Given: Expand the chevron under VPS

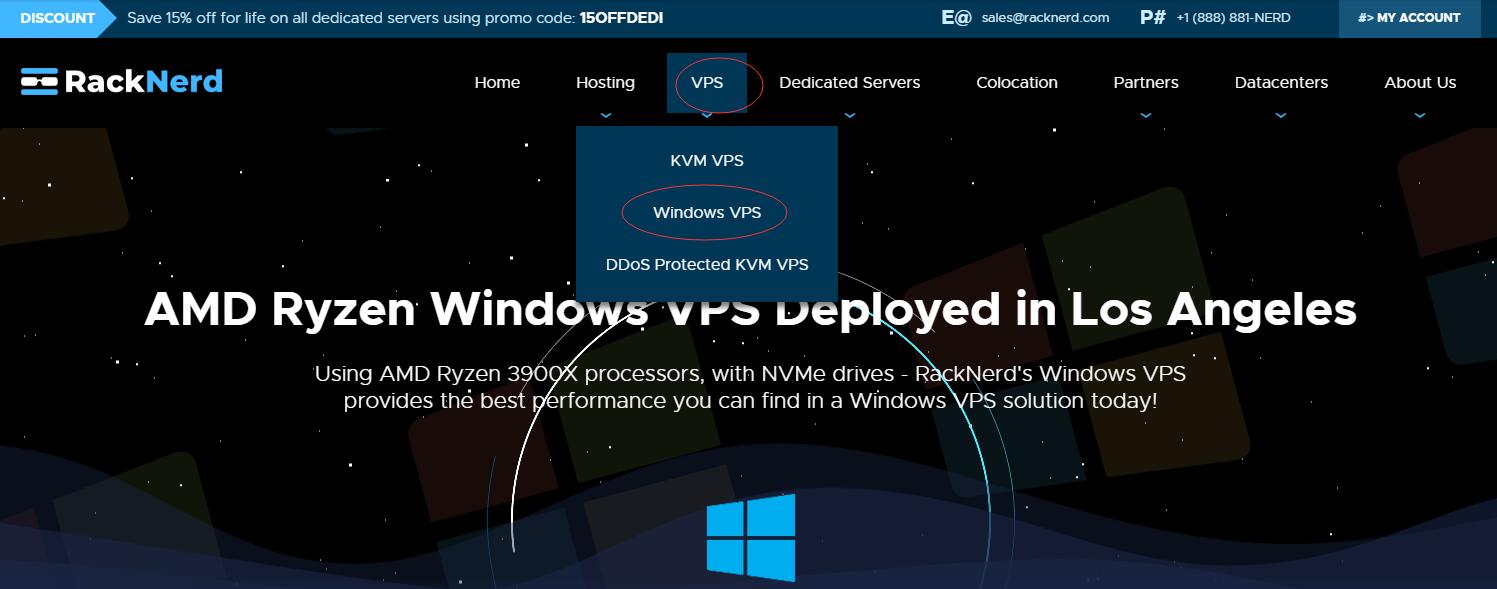Looking at the screenshot, I should click(x=707, y=115).
